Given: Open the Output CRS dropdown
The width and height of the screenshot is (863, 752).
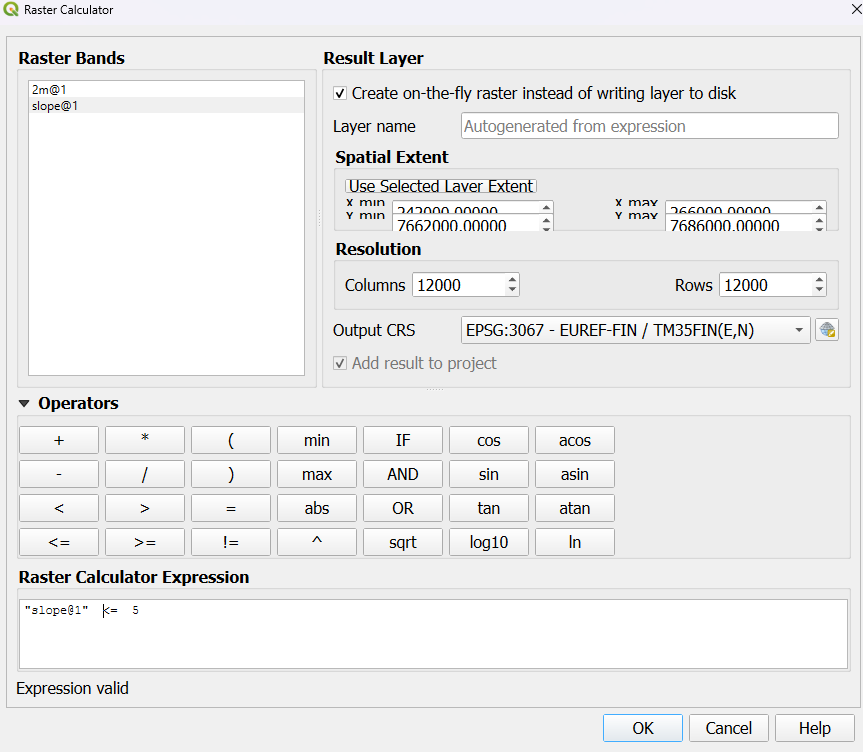Looking at the screenshot, I should [635, 330].
